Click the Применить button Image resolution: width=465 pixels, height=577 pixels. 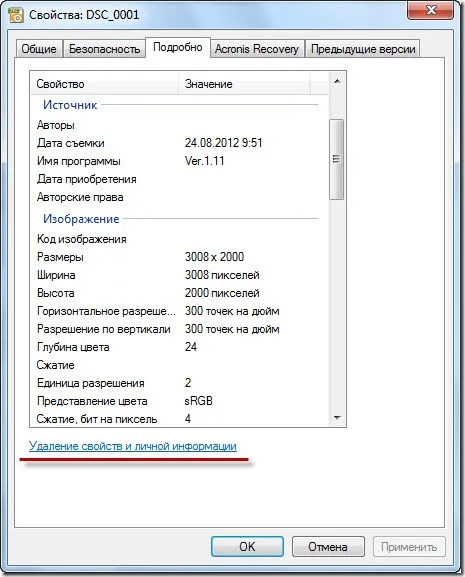[x=409, y=546]
